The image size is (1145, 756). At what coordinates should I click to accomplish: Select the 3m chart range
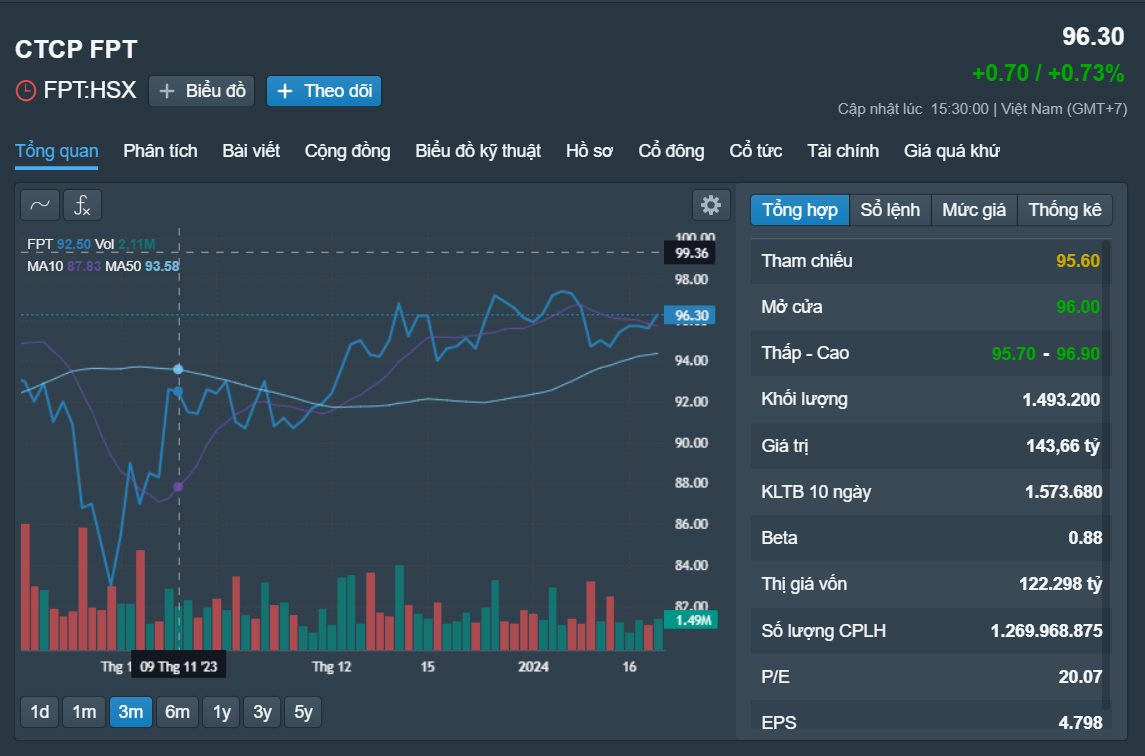pos(131,712)
